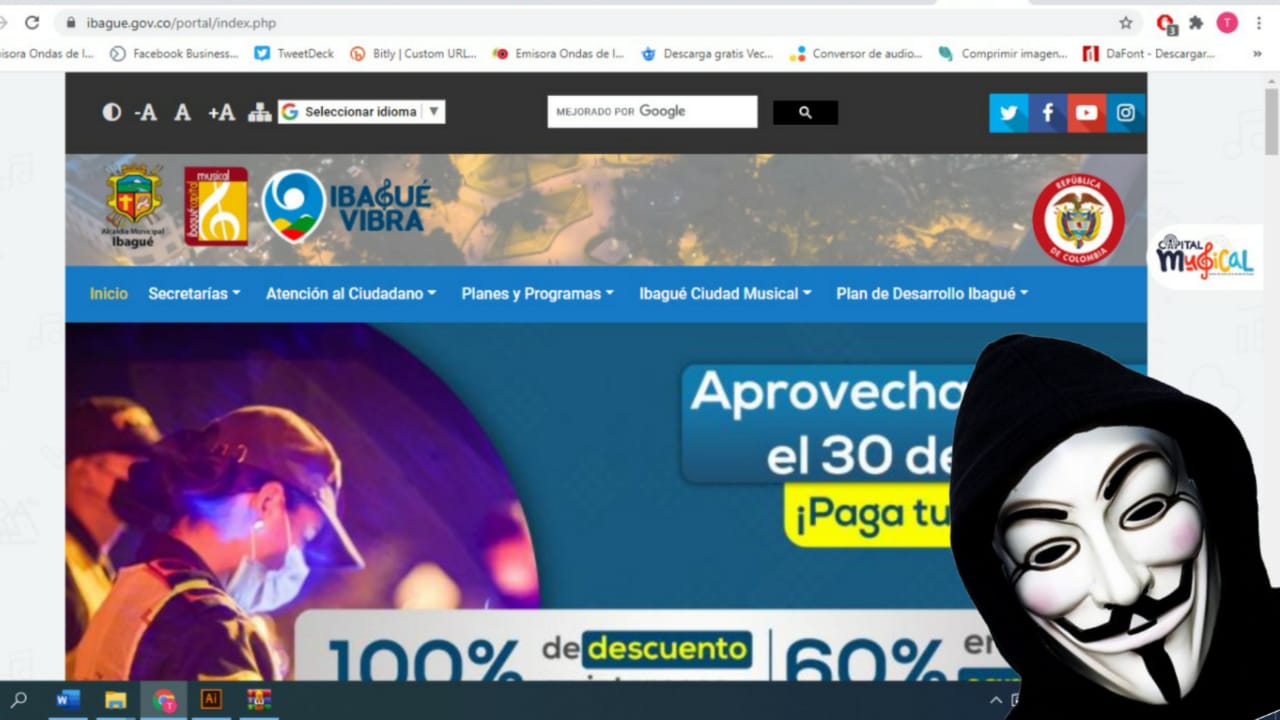Open File Explorer from the taskbar
The height and width of the screenshot is (720, 1280).
point(116,699)
